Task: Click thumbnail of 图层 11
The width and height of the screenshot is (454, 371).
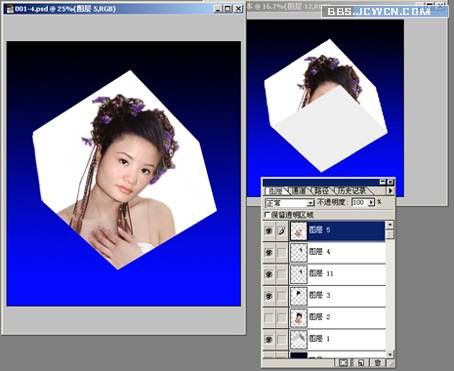Action: pyautogui.click(x=299, y=274)
